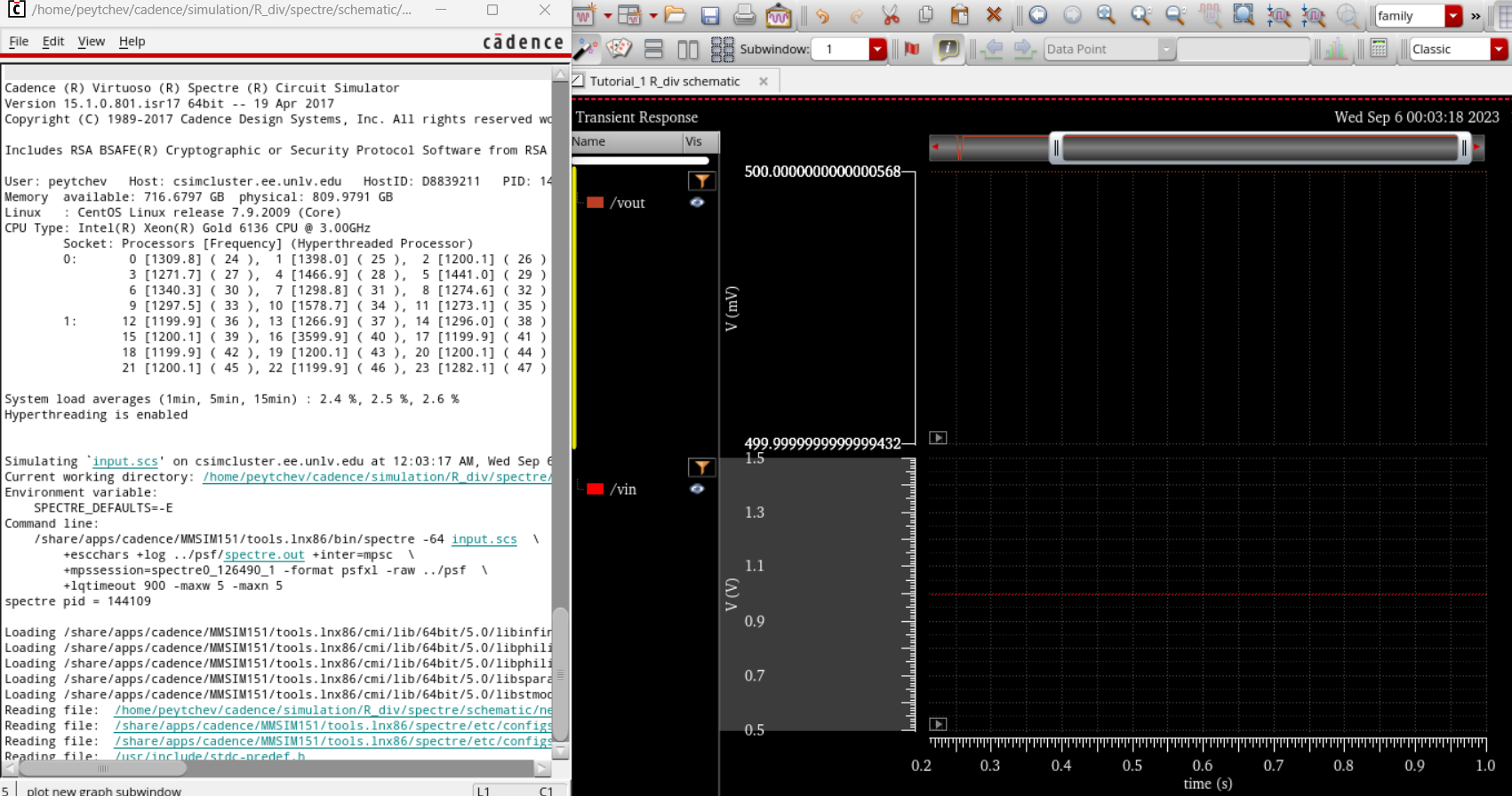Viewport: 1512px width, 796px height.
Task: Click the Undo arrow icon
Action: (822, 16)
